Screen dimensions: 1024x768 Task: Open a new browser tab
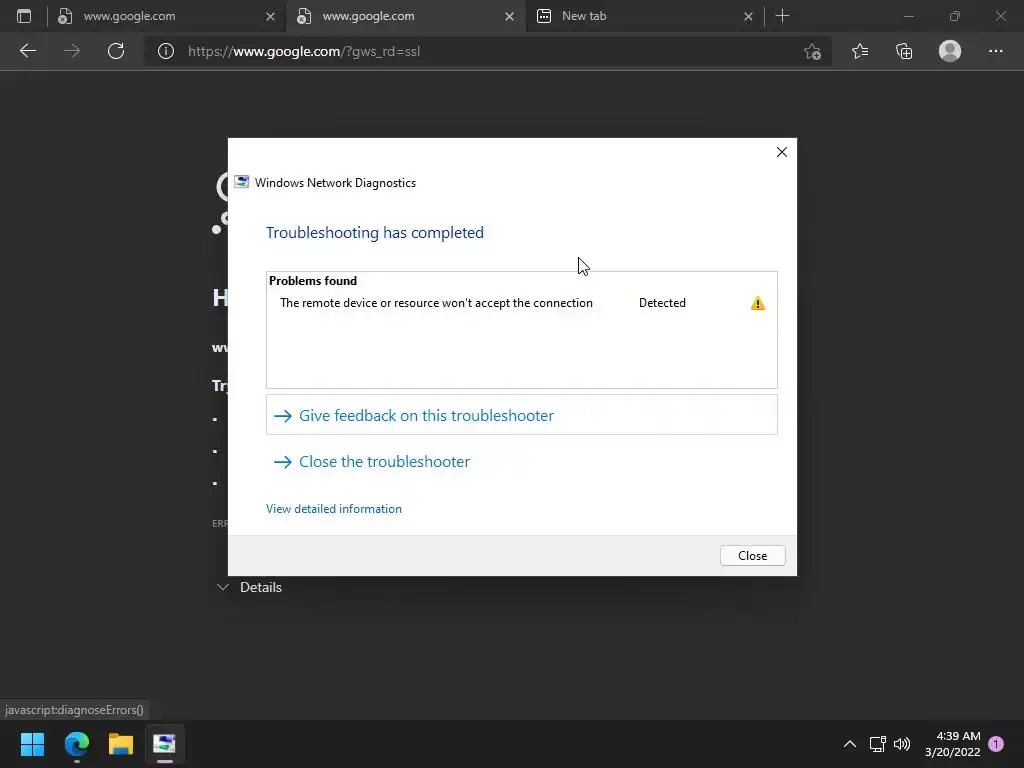click(782, 16)
